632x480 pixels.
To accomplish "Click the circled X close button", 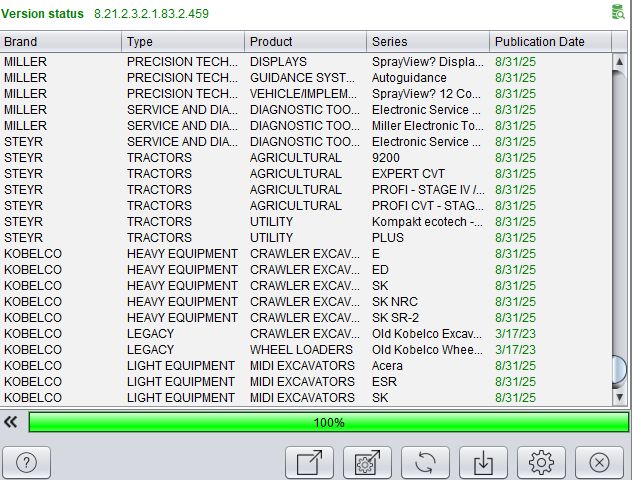I will point(599,462).
